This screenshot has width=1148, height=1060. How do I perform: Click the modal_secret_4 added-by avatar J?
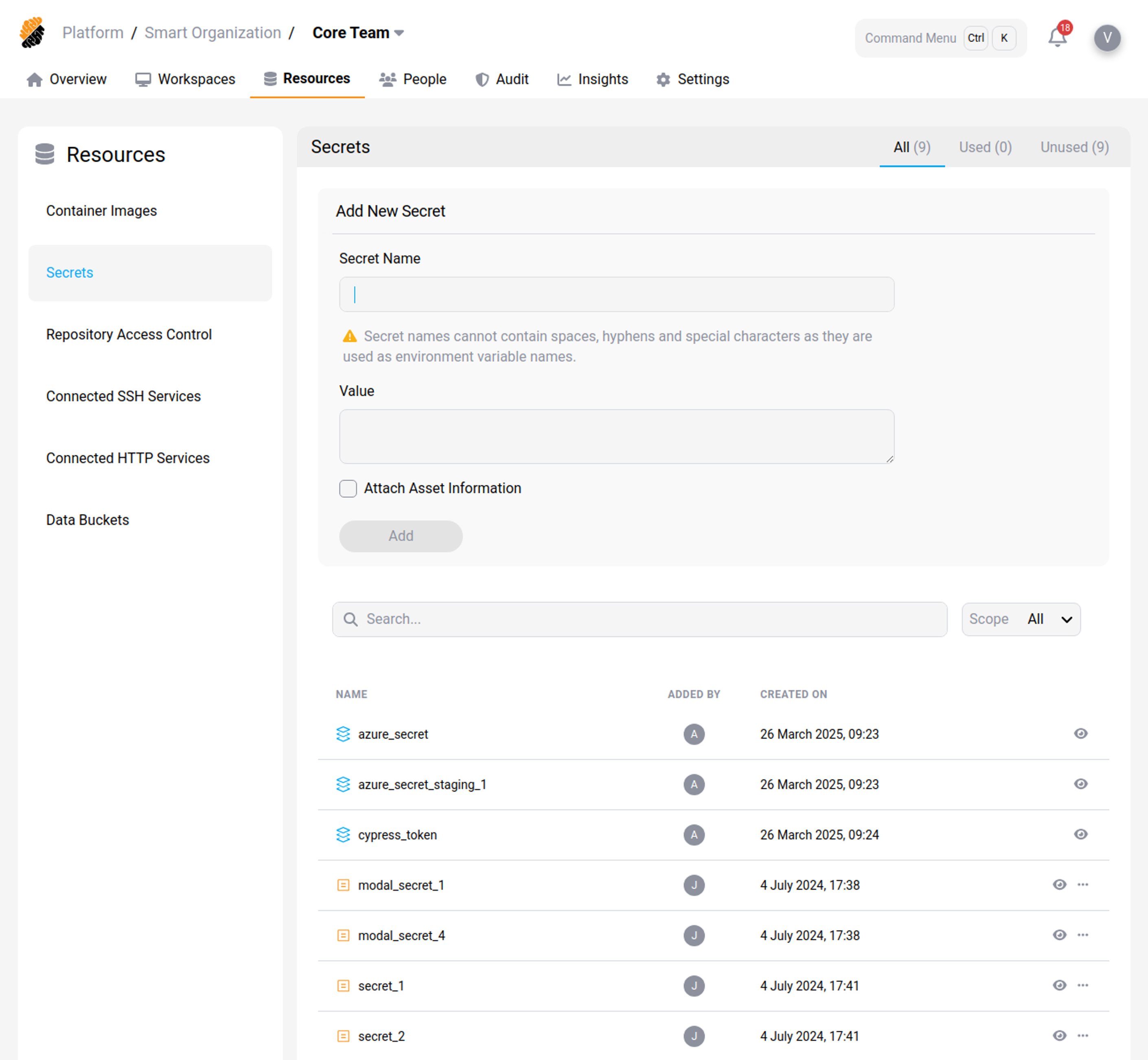pyautogui.click(x=694, y=936)
